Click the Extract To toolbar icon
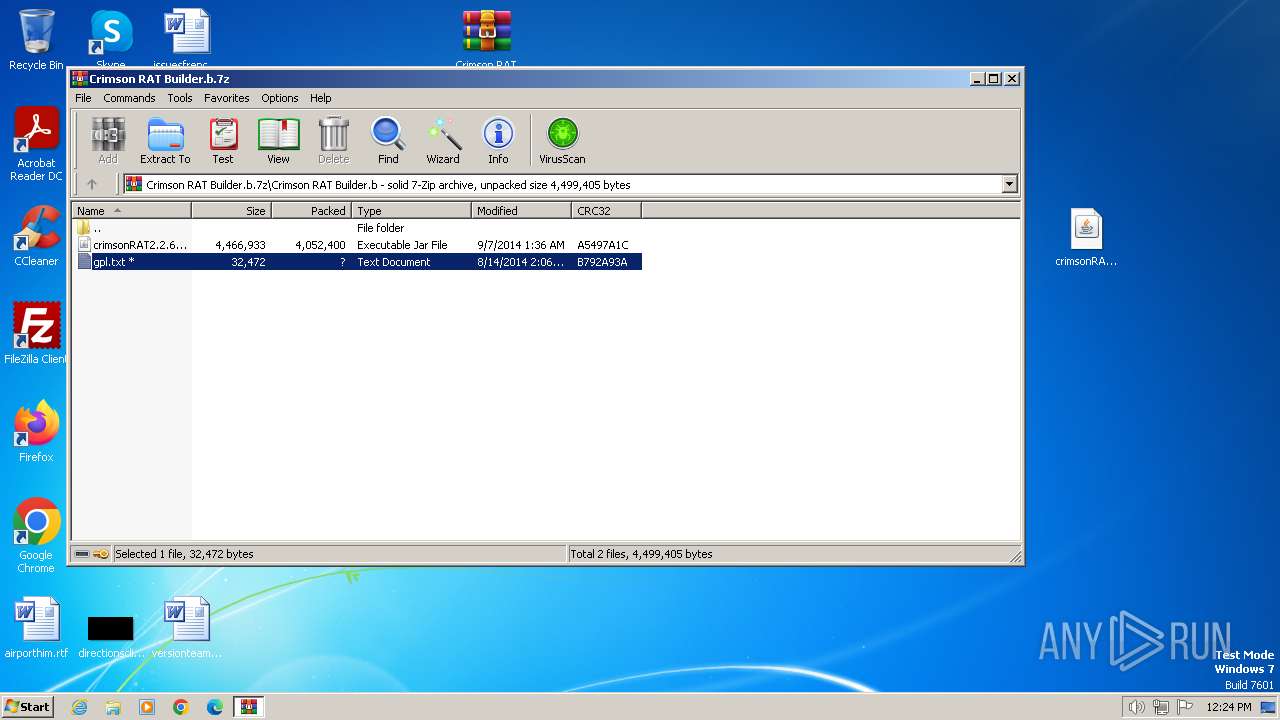This screenshot has height=720, width=1280. [165, 141]
